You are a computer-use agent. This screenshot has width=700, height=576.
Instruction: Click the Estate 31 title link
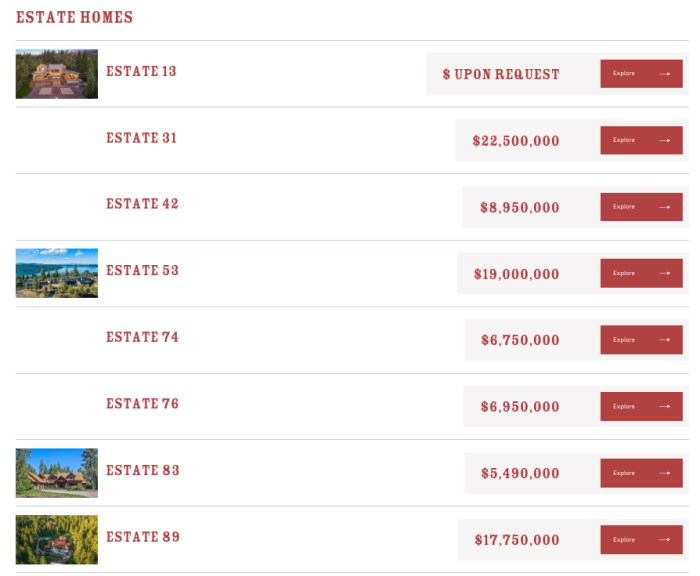coord(141,138)
